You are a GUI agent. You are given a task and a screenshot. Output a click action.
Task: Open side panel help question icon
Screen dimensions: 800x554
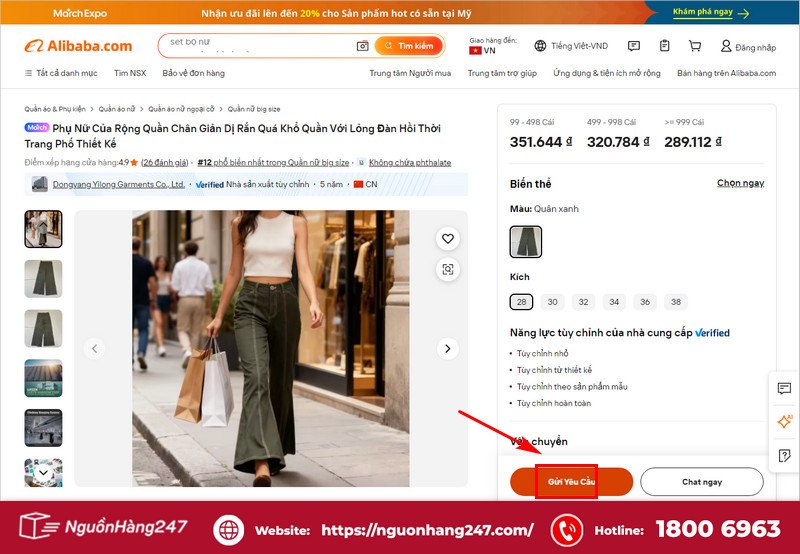click(784, 455)
